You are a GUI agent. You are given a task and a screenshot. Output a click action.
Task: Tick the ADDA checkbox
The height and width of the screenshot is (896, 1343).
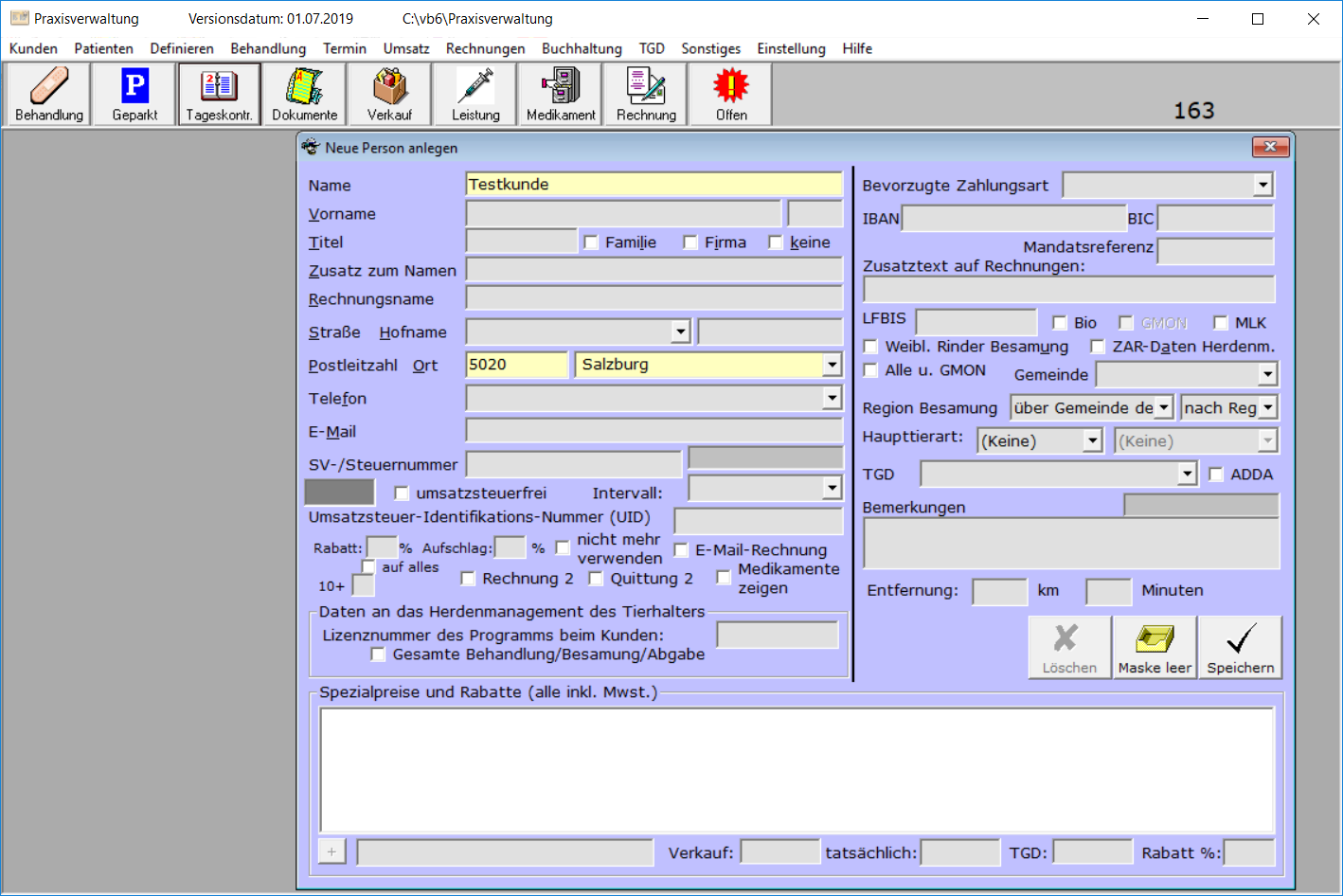coord(1216,475)
